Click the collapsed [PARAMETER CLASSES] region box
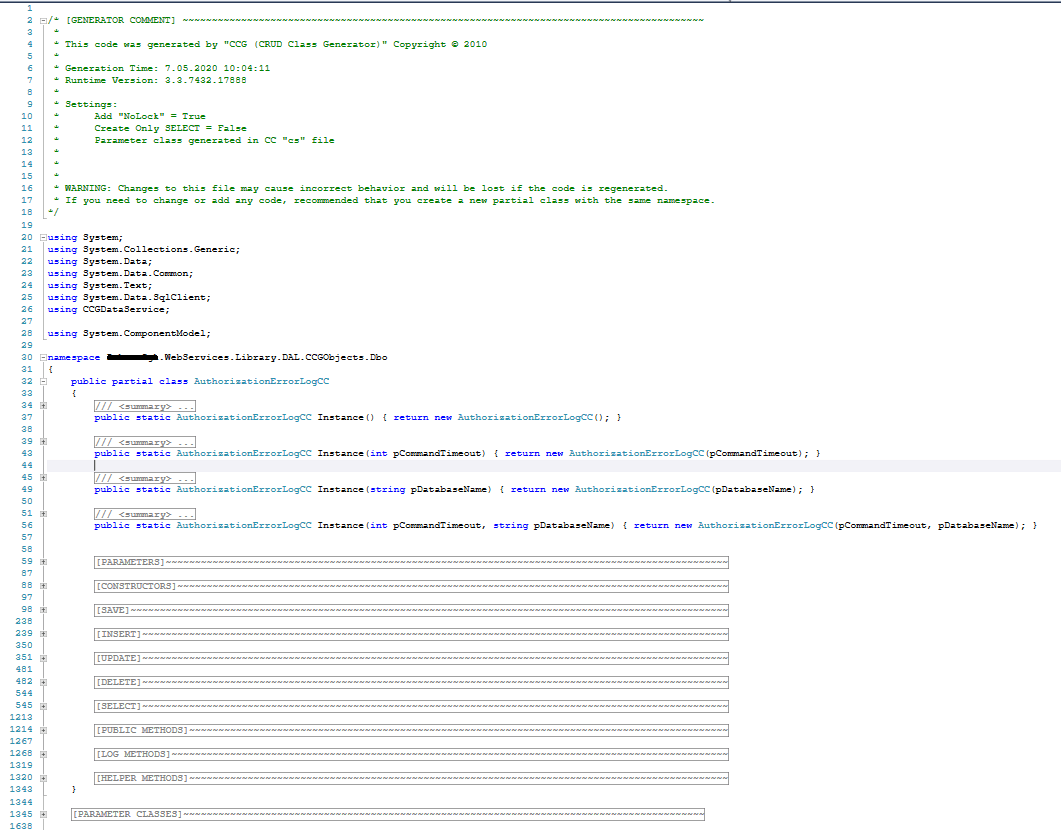The width and height of the screenshot is (1061, 830). click(x=388, y=814)
